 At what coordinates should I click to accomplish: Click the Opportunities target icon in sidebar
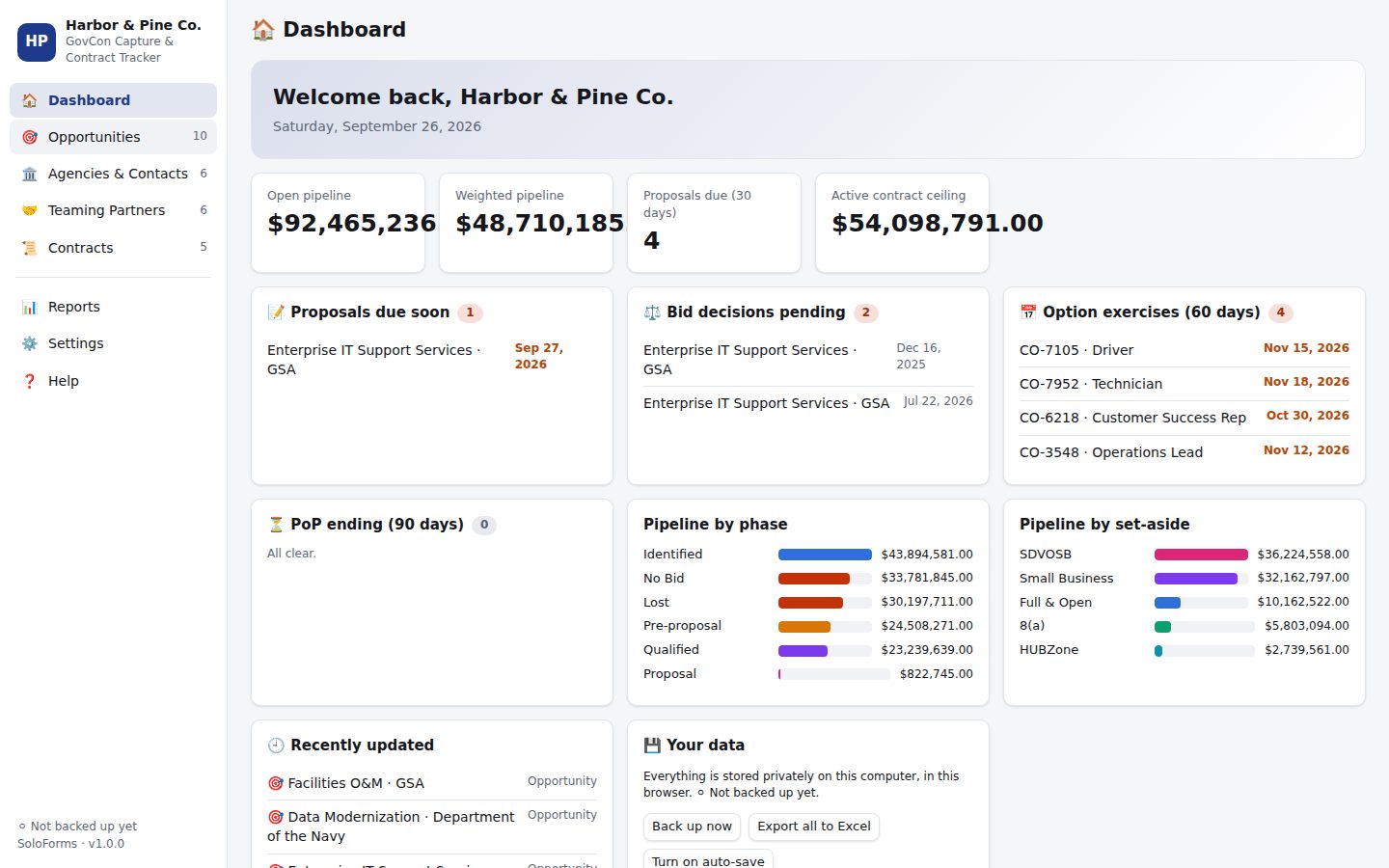coord(30,137)
